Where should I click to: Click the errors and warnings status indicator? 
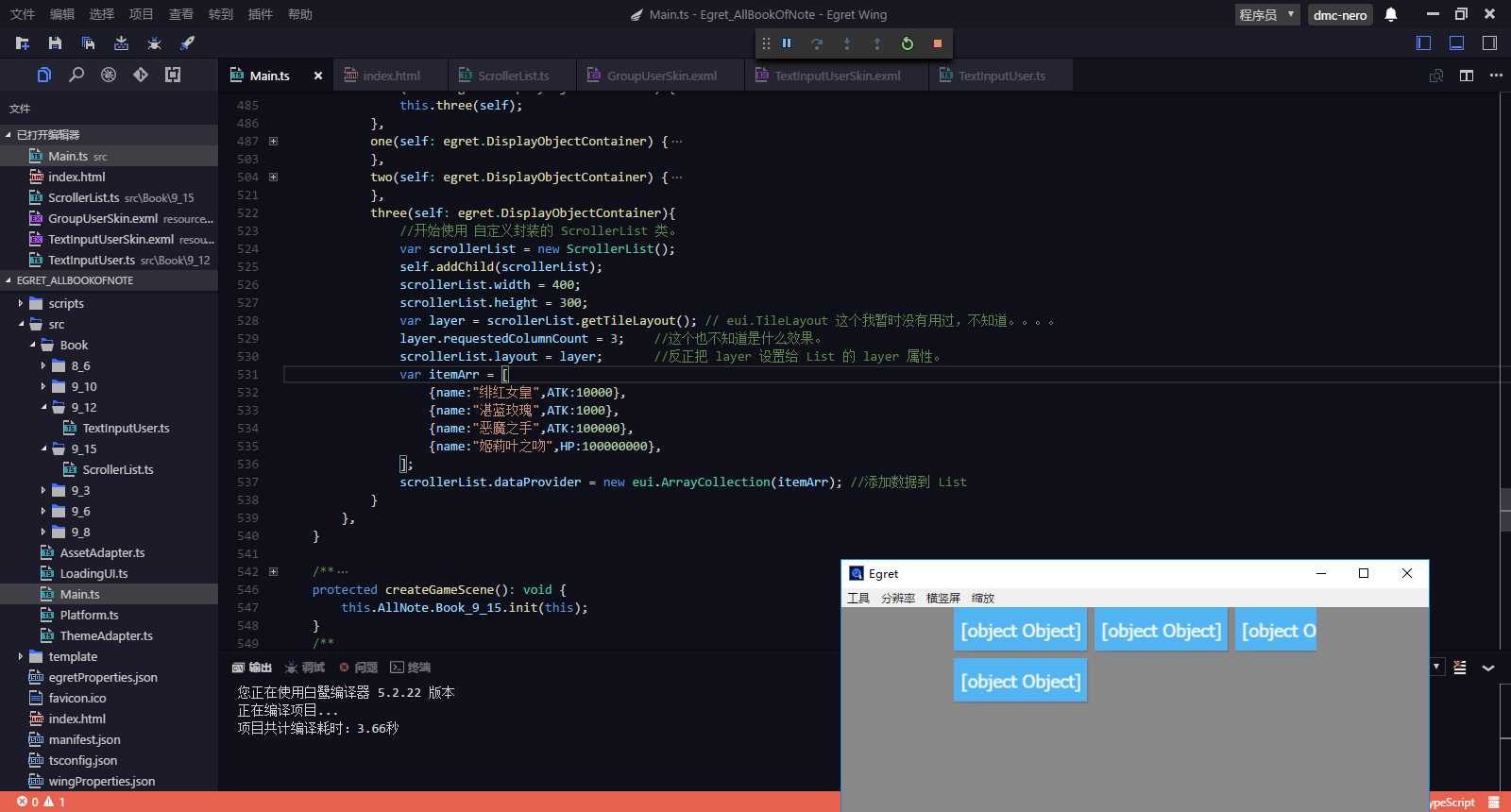pyautogui.click(x=41, y=802)
